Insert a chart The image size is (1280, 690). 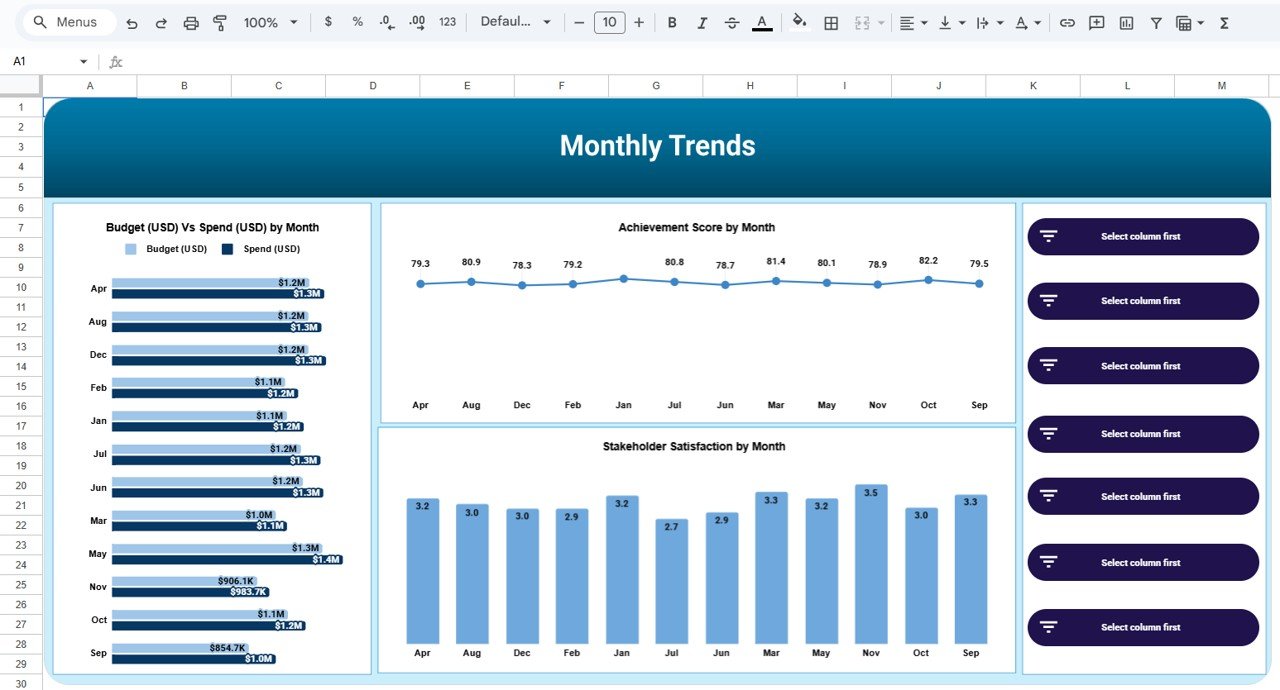(1126, 22)
